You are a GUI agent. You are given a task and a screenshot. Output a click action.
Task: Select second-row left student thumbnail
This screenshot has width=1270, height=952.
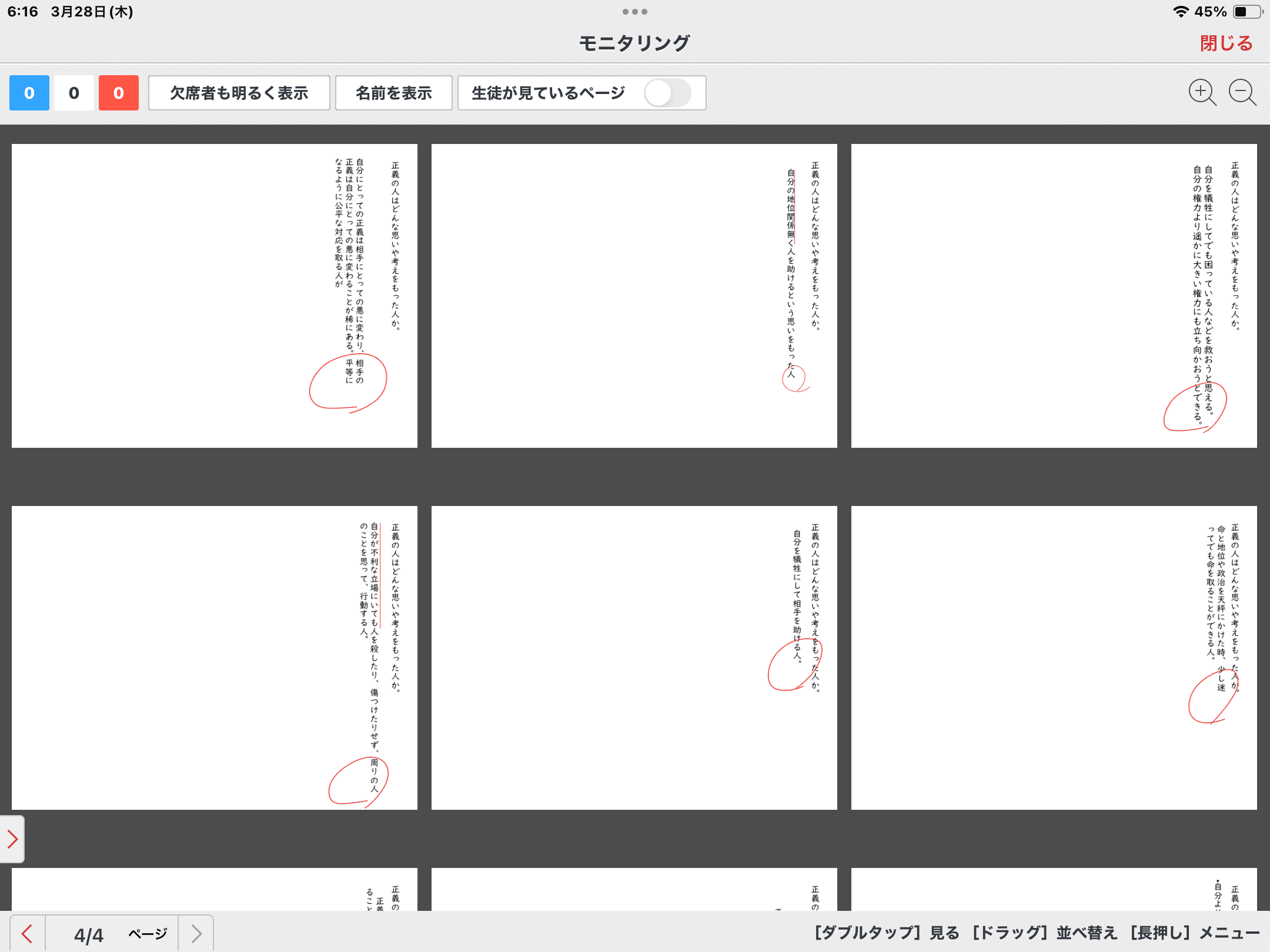click(x=215, y=657)
